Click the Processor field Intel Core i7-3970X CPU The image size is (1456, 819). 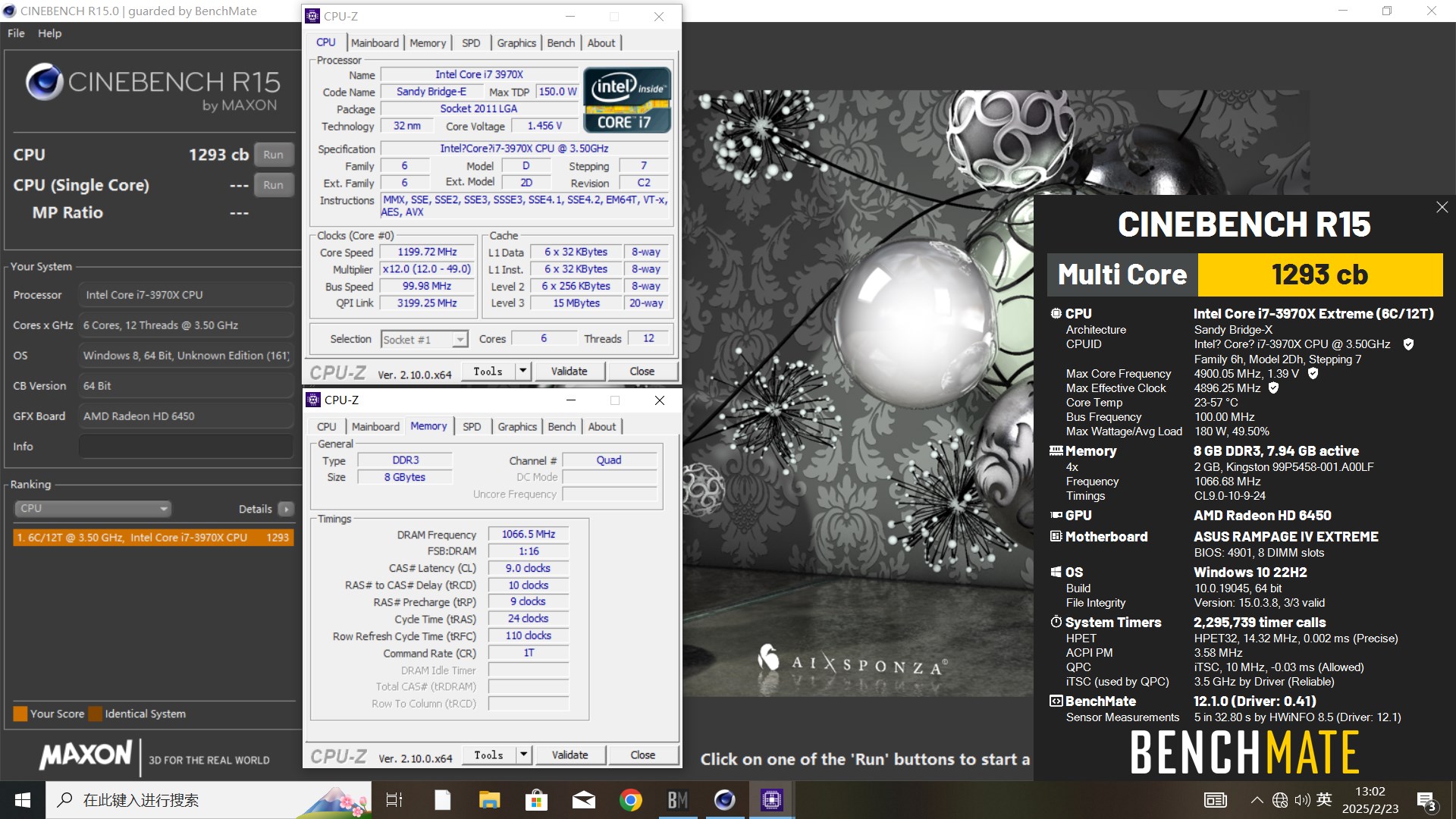(186, 295)
